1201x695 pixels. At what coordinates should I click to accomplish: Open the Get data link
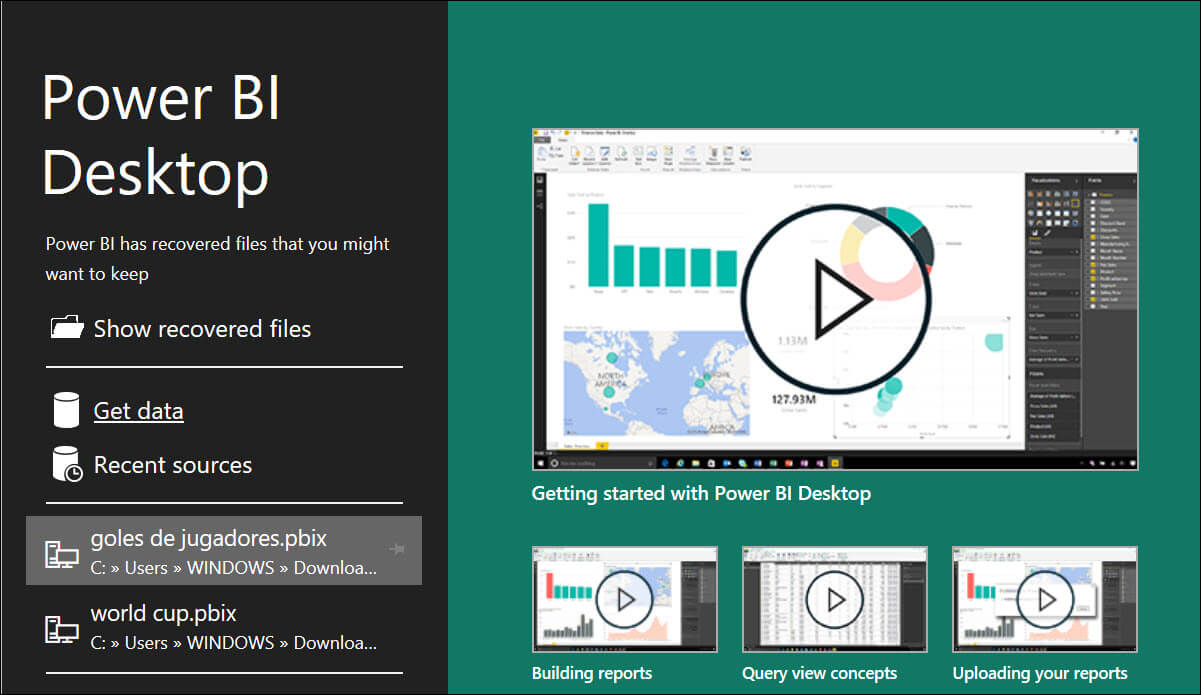pyautogui.click(x=138, y=411)
